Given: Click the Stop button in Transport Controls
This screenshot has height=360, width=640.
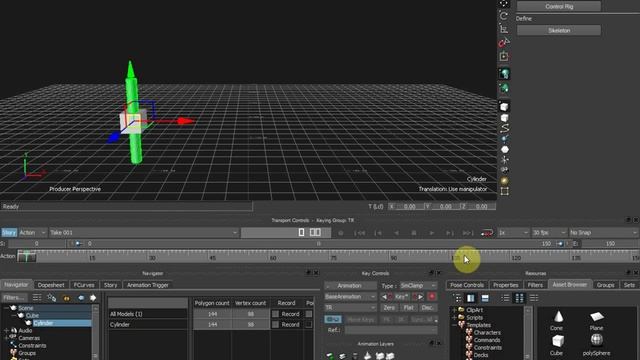Looking at the screenshot, I should pos(413,233).
